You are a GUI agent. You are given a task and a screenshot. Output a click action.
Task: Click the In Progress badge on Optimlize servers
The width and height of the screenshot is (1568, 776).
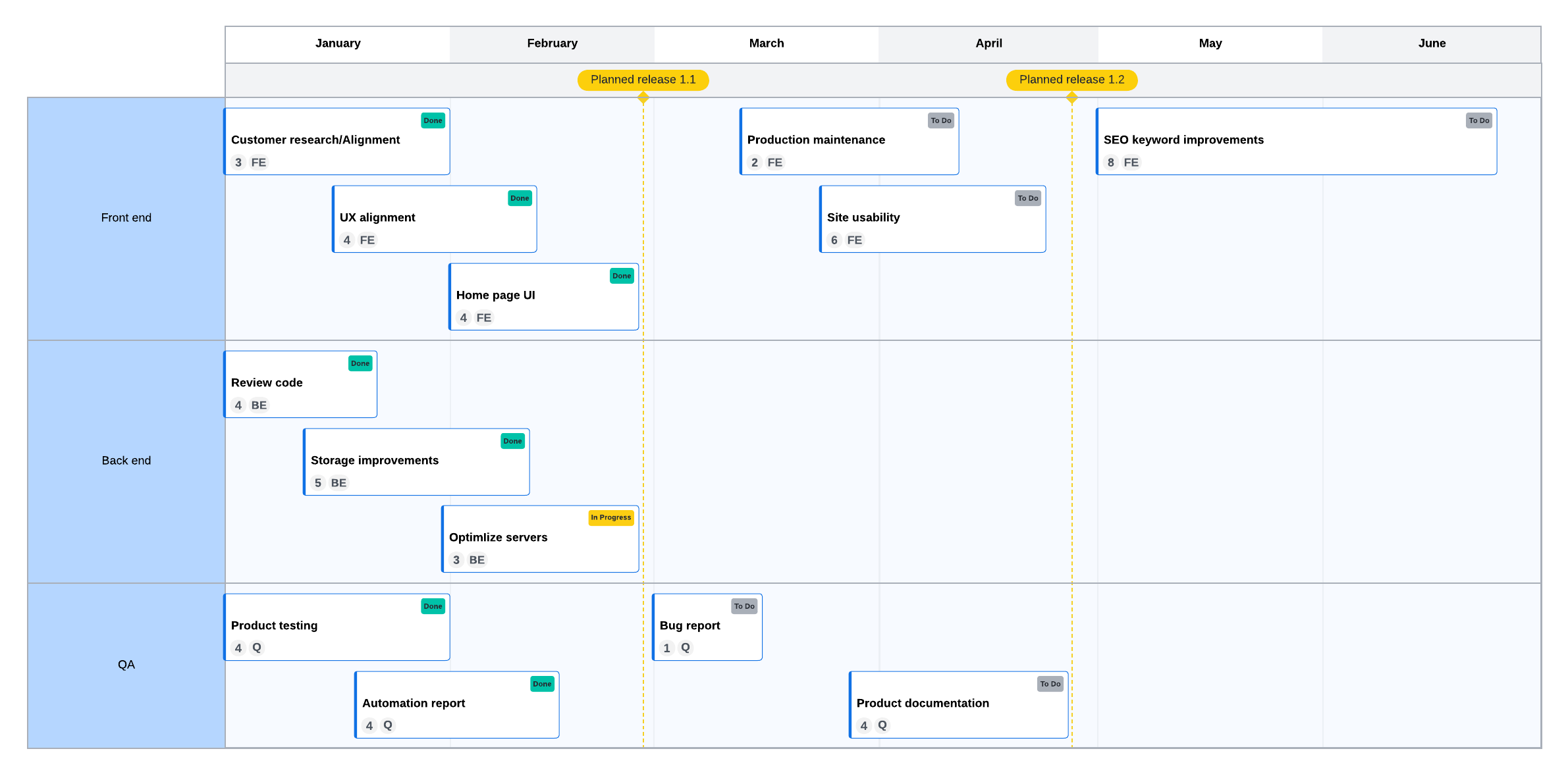pos(610,517)
